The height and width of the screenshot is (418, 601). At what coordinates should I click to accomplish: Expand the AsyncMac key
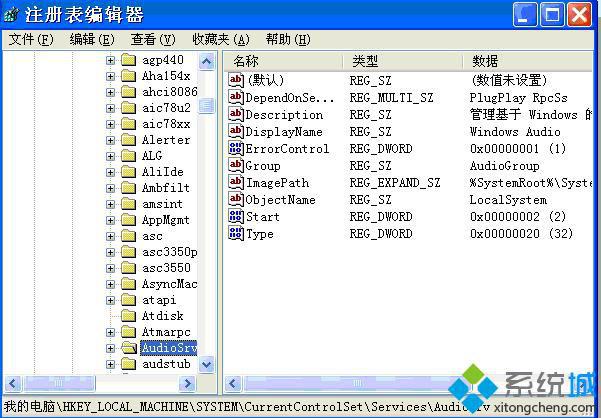(x=110, y=284)
